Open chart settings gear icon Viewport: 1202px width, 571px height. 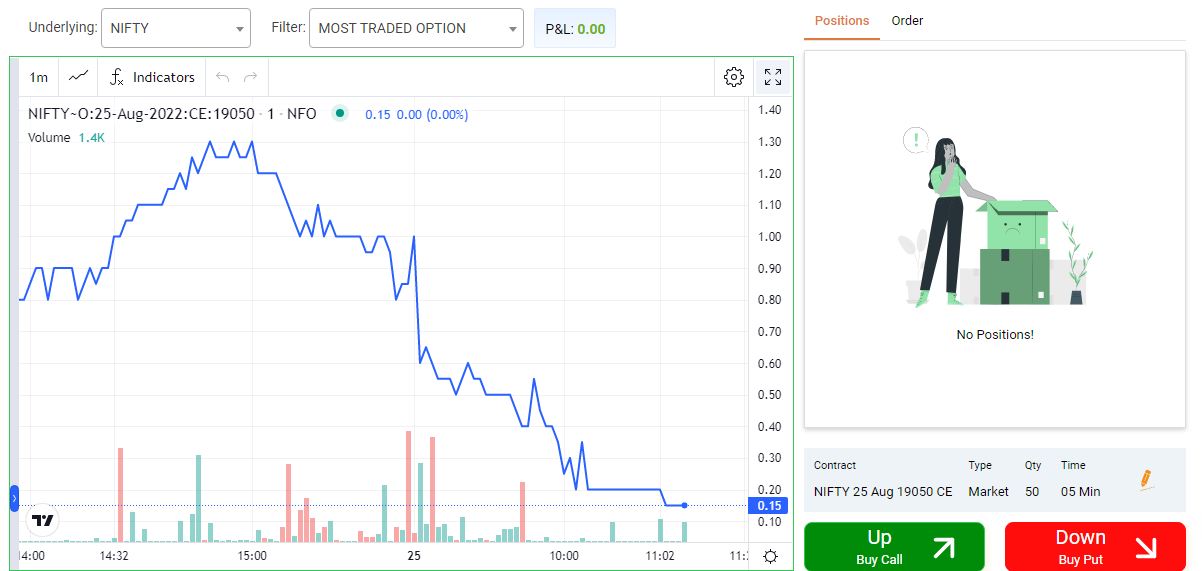pyautogui.click(x=734, y=77)
